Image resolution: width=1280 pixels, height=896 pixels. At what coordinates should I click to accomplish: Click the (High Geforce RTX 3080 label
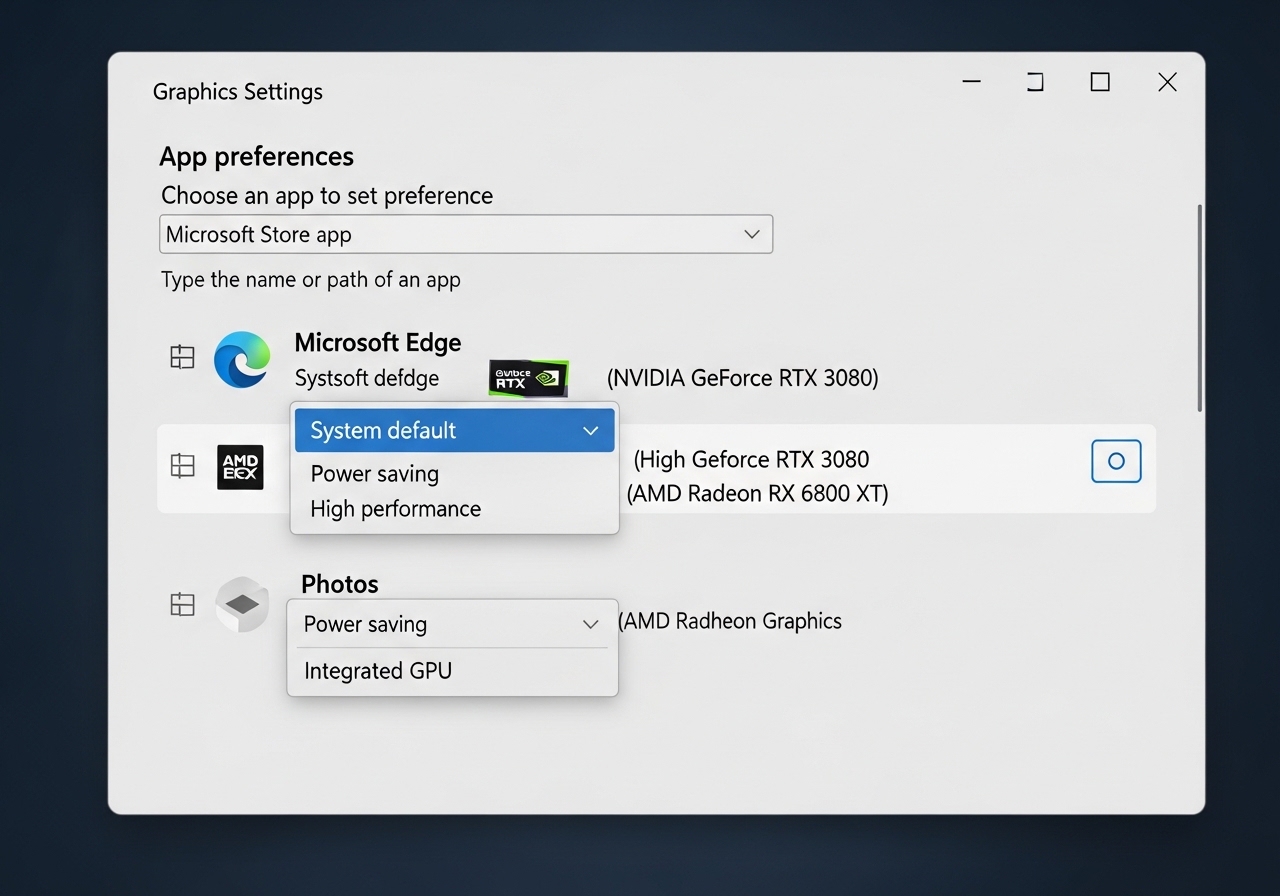(x=753, y=460)
